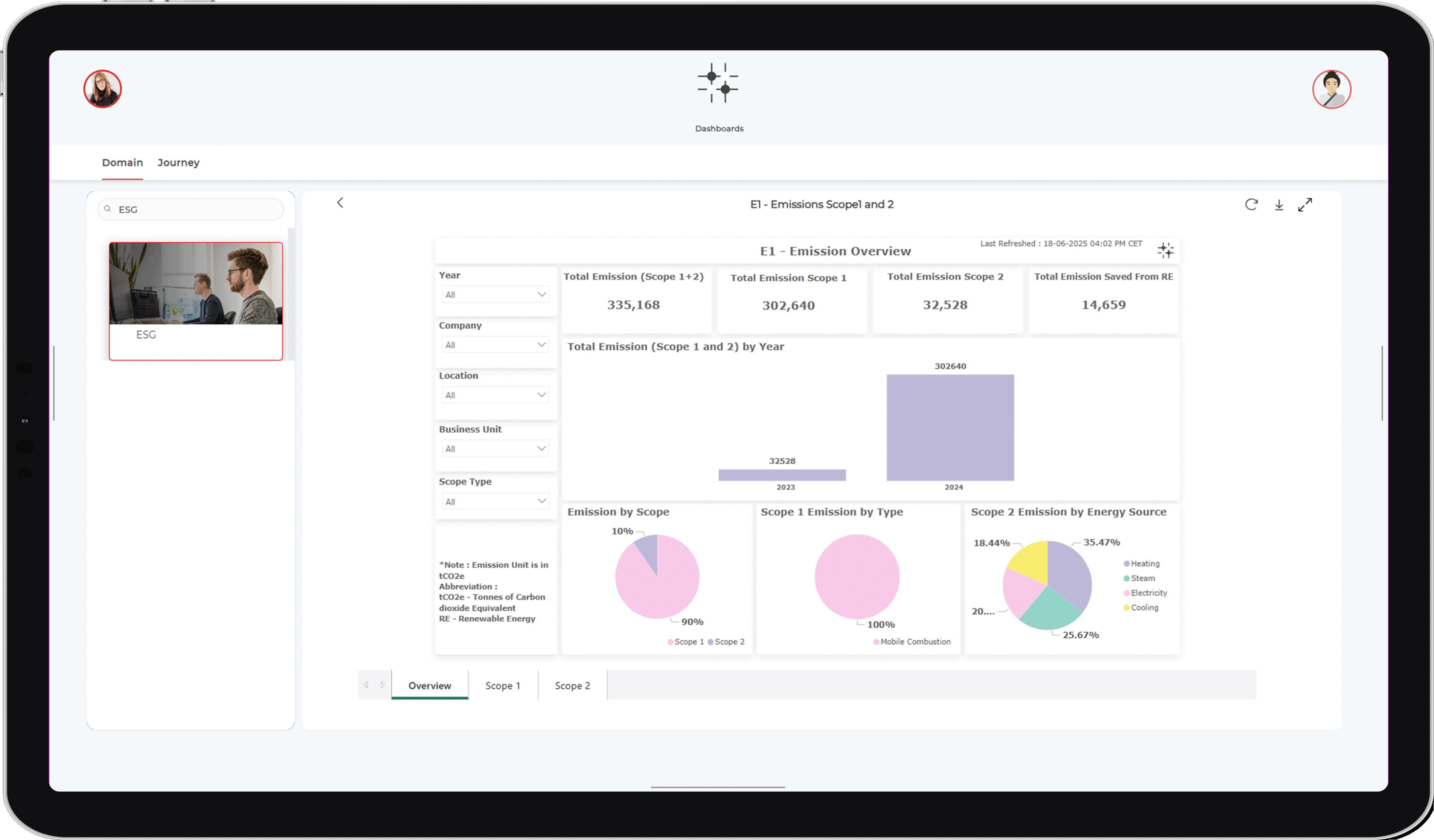The width and height of the screenshot is (1434, 840).
Task: Navigate back using the left chevron arrow
Action: (340, 202)
